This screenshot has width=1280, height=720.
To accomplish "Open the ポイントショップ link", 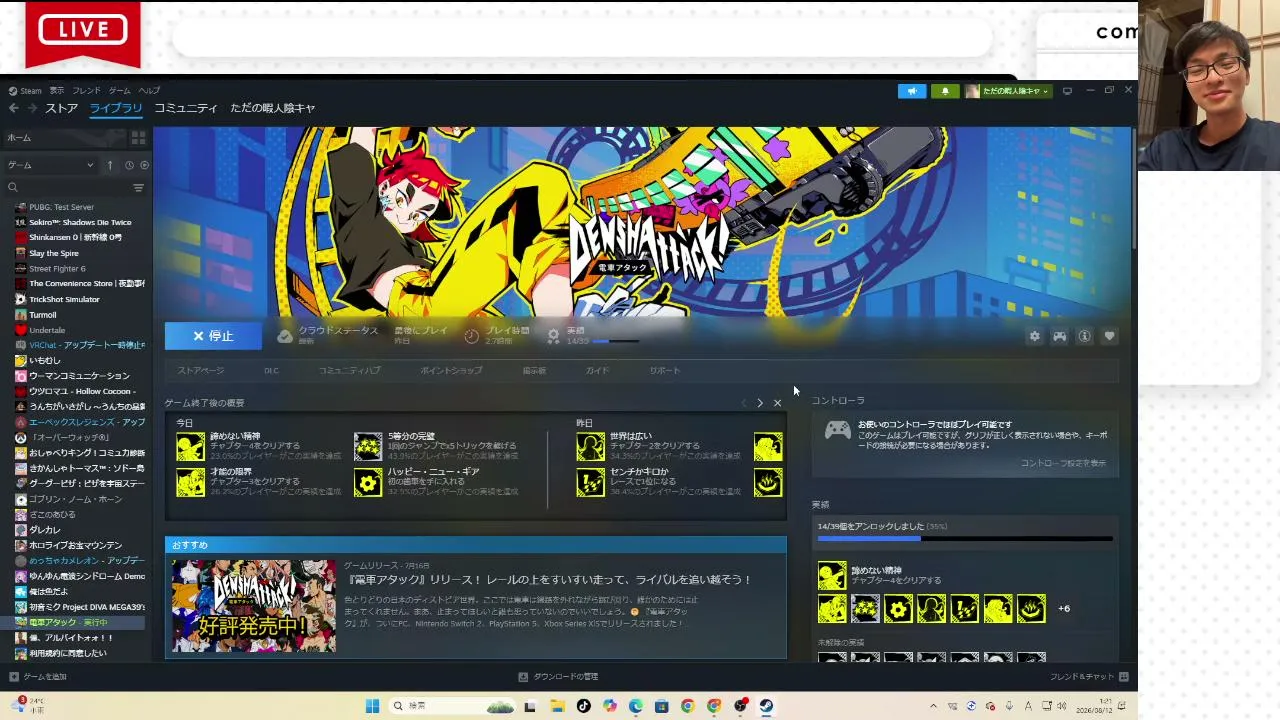I will (x=451, y=371).
